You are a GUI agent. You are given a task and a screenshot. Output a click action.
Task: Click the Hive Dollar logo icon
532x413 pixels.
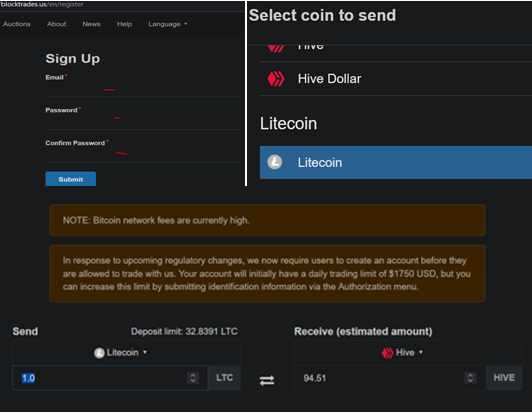pos(276,79)
